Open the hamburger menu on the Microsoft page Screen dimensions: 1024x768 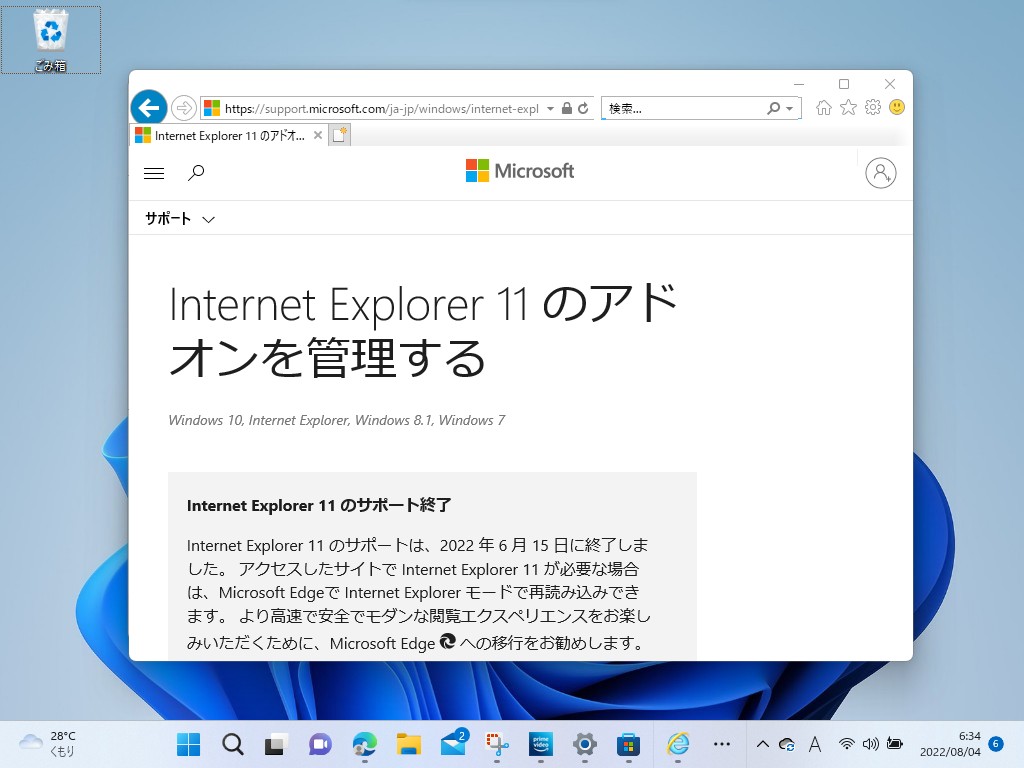pos(154,172)
